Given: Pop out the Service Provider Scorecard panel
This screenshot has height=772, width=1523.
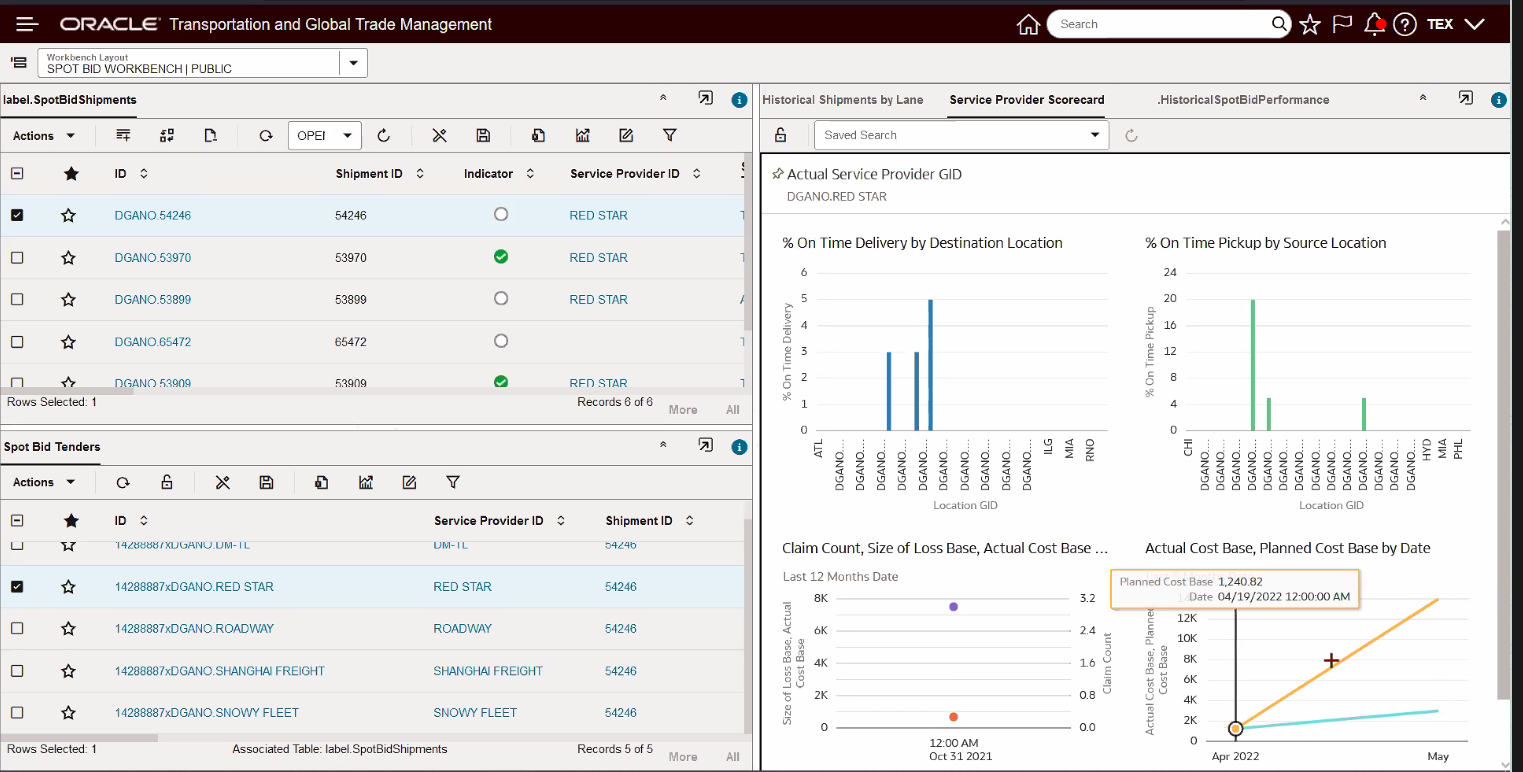Looking at the screenshot, I should (x=1465, y=99).
